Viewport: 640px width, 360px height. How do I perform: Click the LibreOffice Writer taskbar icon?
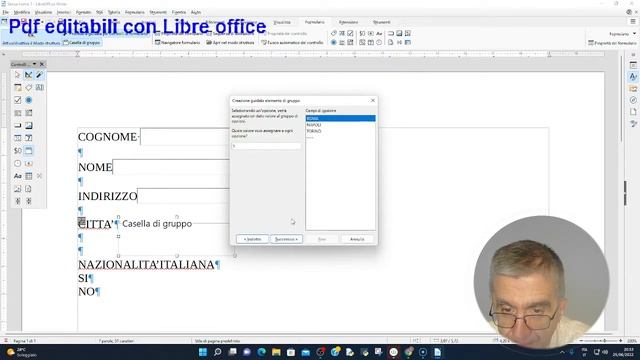click(438, 352)
